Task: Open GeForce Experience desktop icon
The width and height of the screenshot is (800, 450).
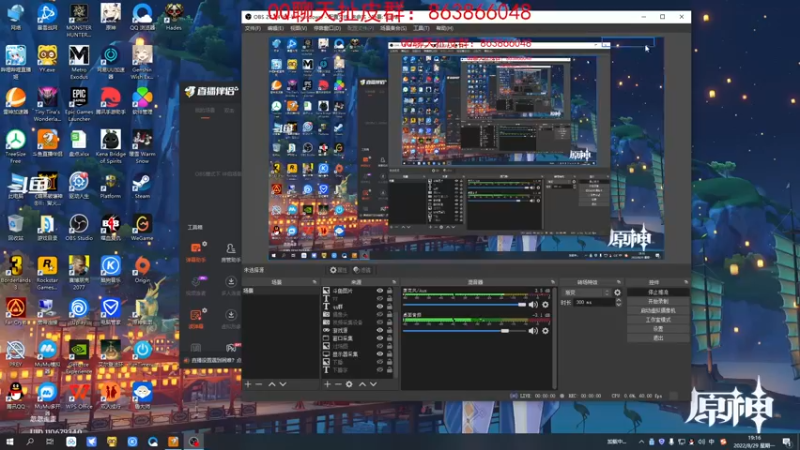Action: pos(79,357)
